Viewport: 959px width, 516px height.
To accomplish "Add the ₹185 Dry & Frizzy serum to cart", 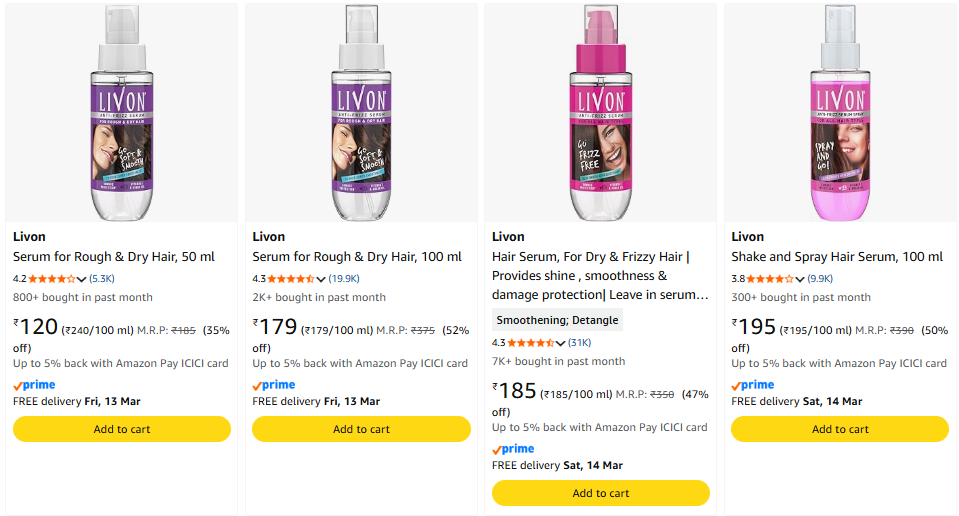I will tap(600, 493).
